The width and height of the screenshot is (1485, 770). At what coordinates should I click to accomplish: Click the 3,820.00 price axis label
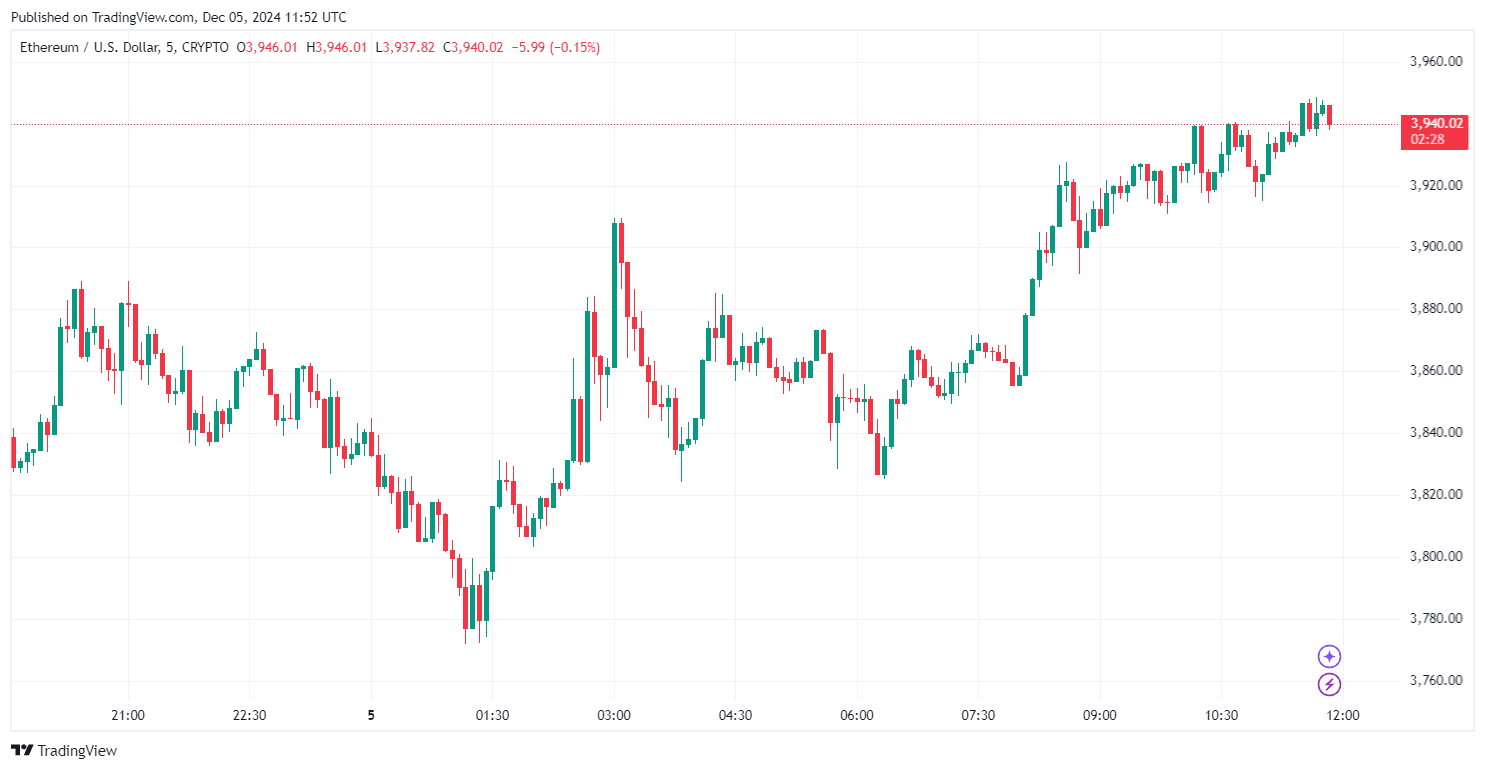(1436, 495)
